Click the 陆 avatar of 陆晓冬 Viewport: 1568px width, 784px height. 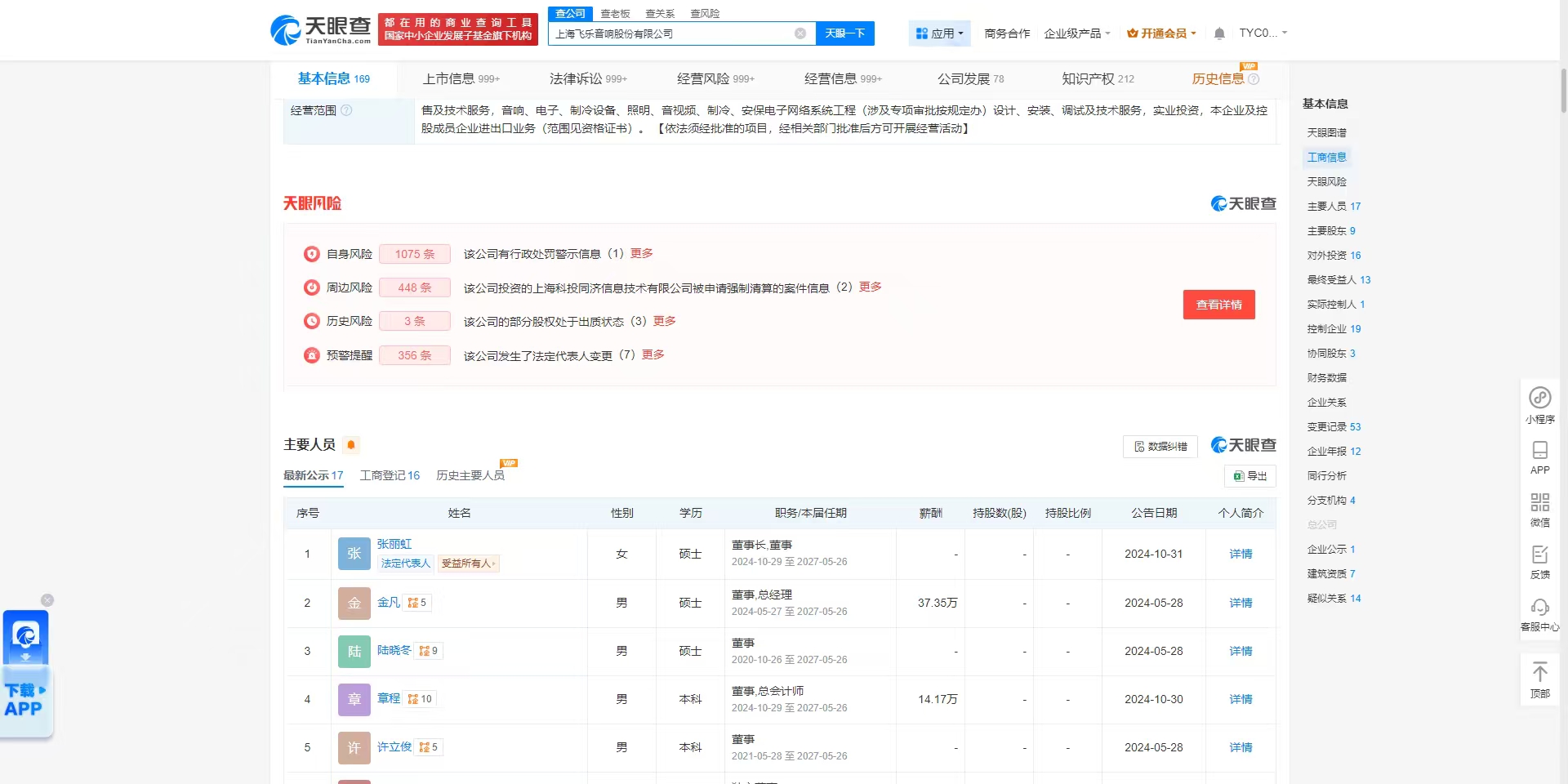(x=354, y=652)
